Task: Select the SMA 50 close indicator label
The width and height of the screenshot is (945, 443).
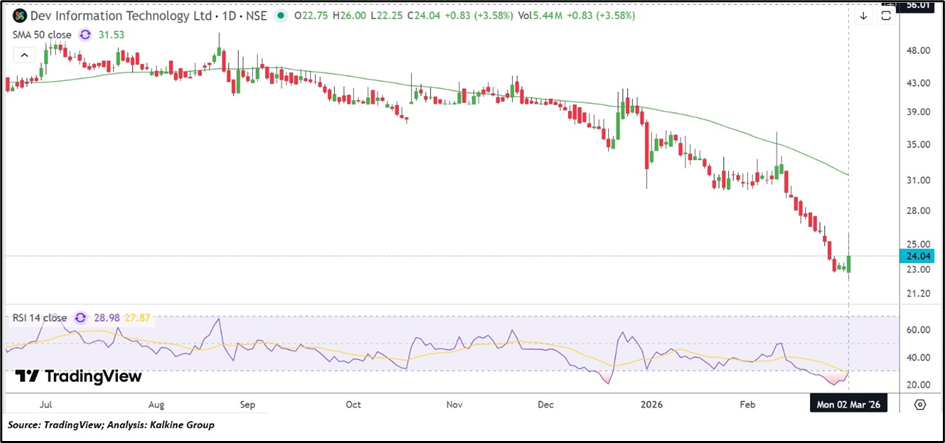Action: (42, 34)
